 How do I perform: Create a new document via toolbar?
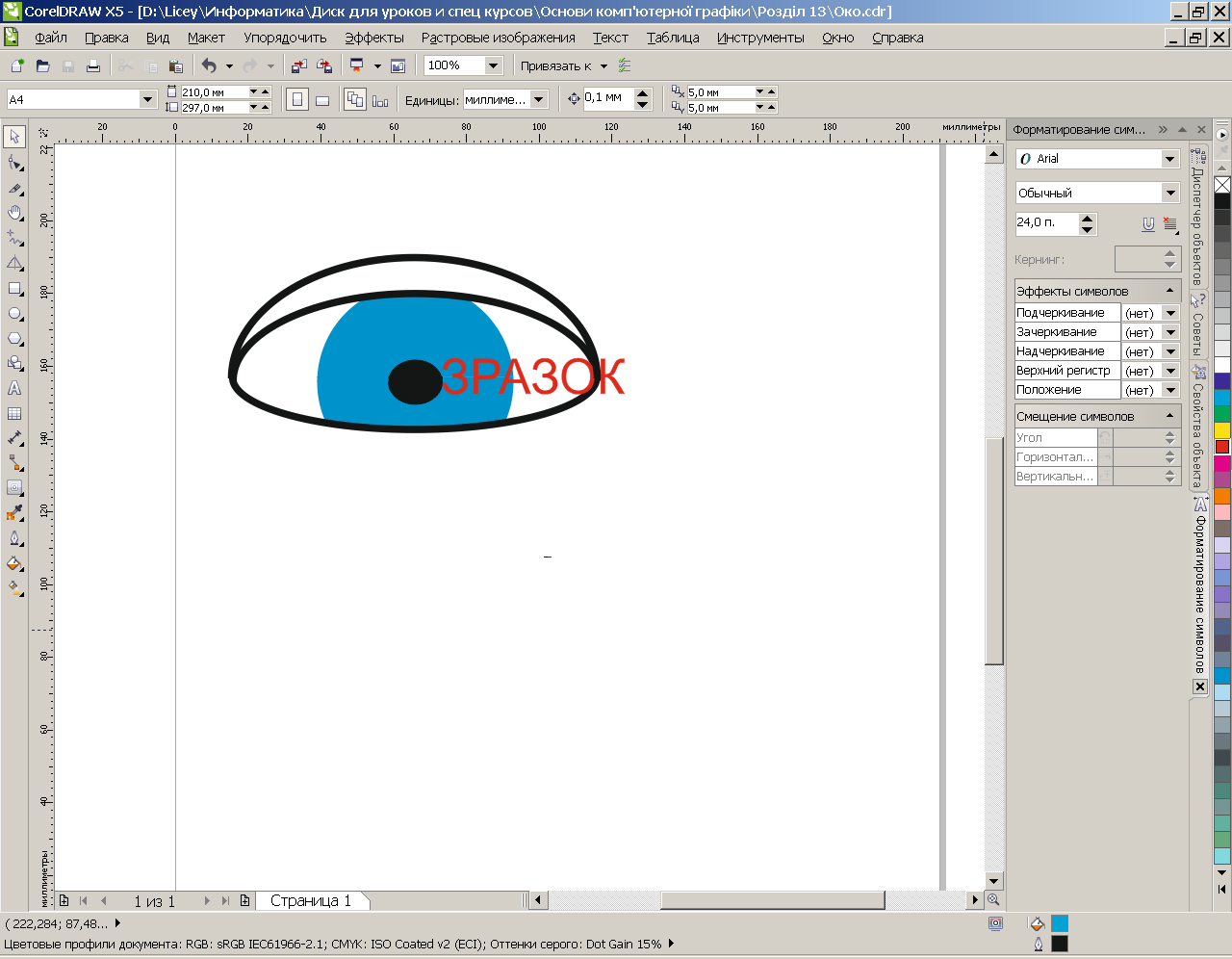(17, 65)
